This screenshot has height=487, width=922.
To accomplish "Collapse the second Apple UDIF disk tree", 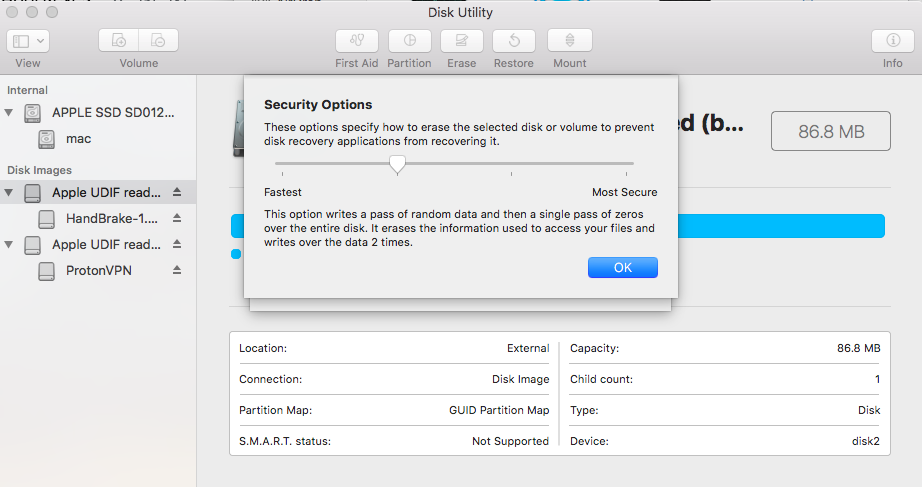I will (x=9, y=244).
